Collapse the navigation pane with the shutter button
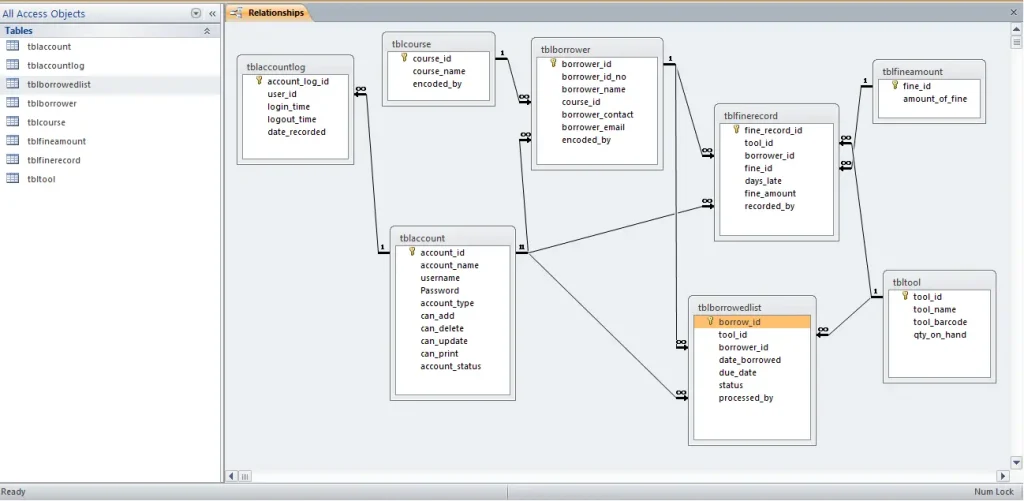 (x=212, y=14)
